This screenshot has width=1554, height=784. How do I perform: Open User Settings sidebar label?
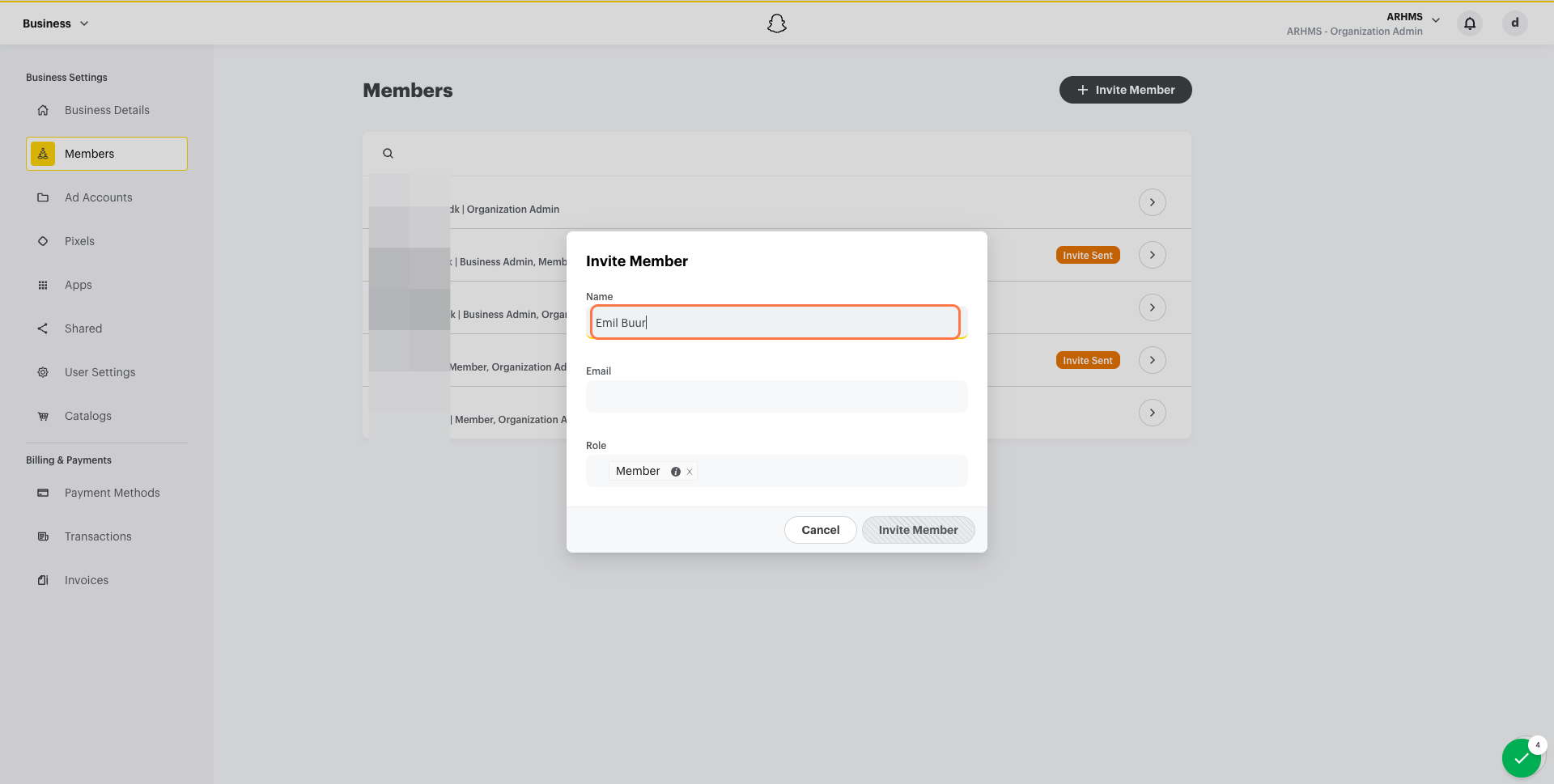(100, 372)
